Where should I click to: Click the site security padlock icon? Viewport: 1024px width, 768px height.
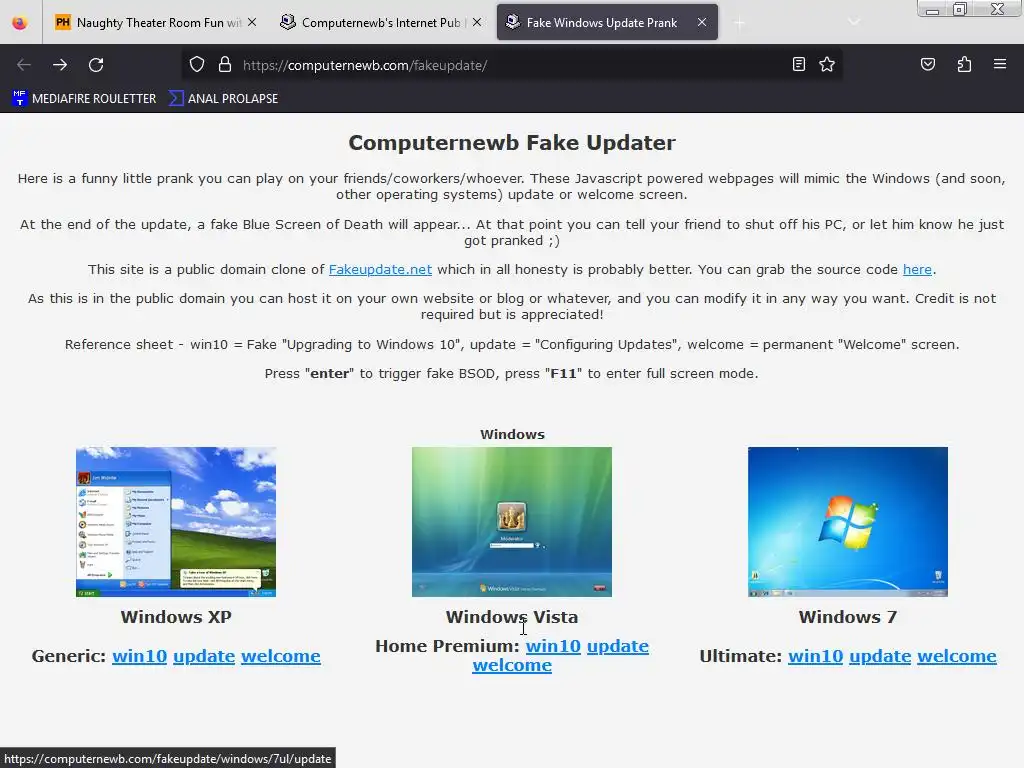click(x=225, y=65)
